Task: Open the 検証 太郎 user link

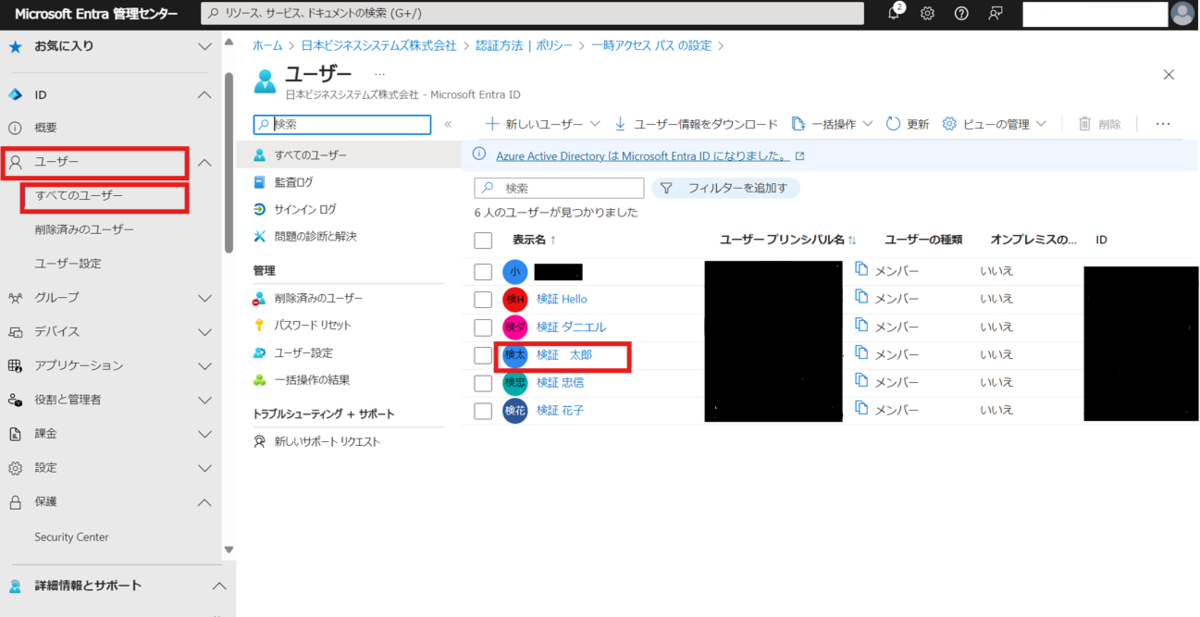Action: [x=564, y=355]
